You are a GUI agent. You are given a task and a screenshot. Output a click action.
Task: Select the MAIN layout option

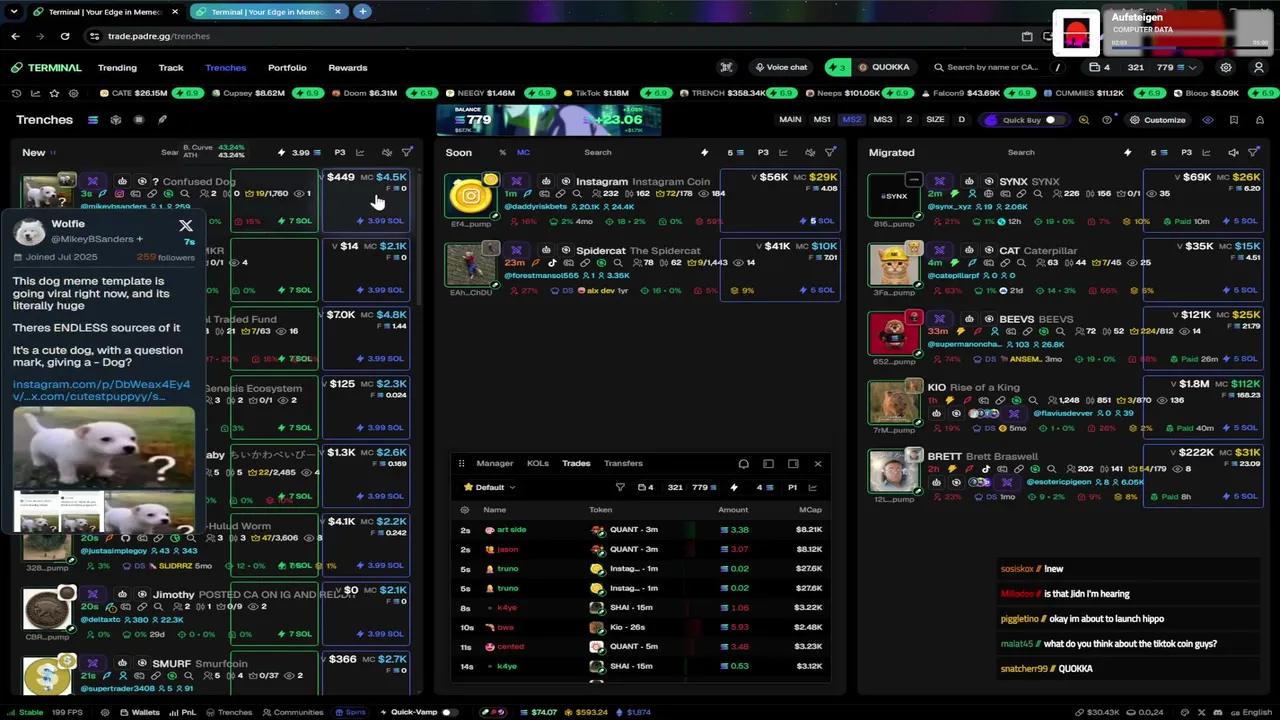click(790, 120)
